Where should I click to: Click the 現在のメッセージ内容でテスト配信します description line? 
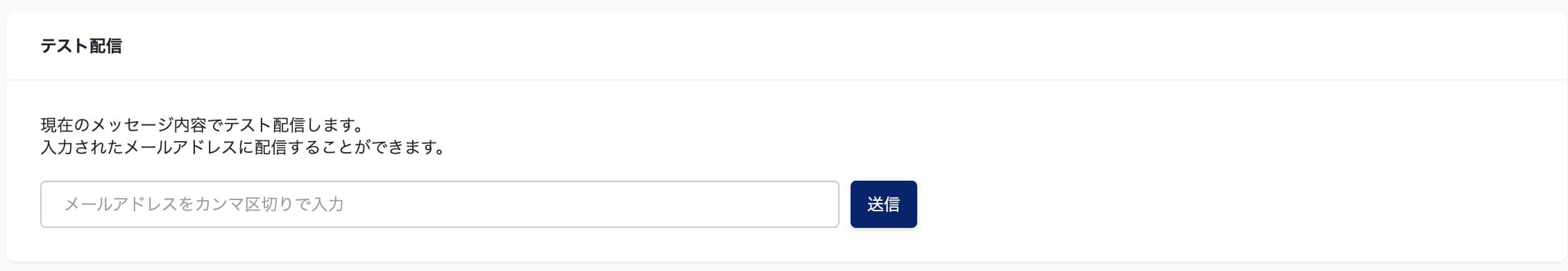[203, 125]
